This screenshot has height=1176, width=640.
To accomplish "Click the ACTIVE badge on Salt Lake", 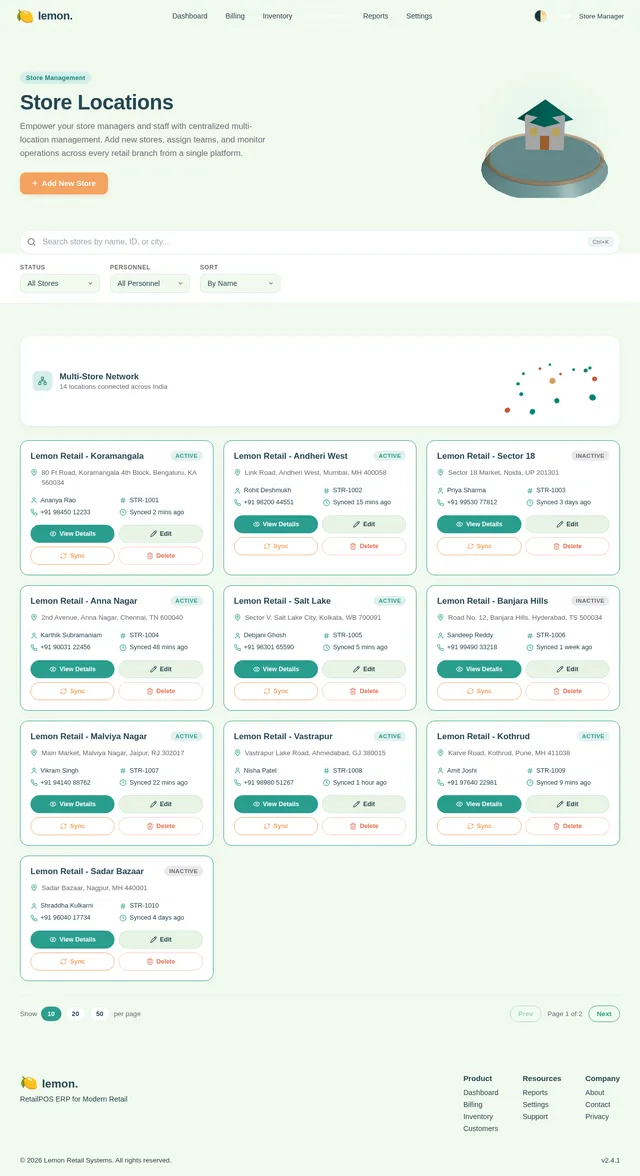I will [x=389, y=601].
